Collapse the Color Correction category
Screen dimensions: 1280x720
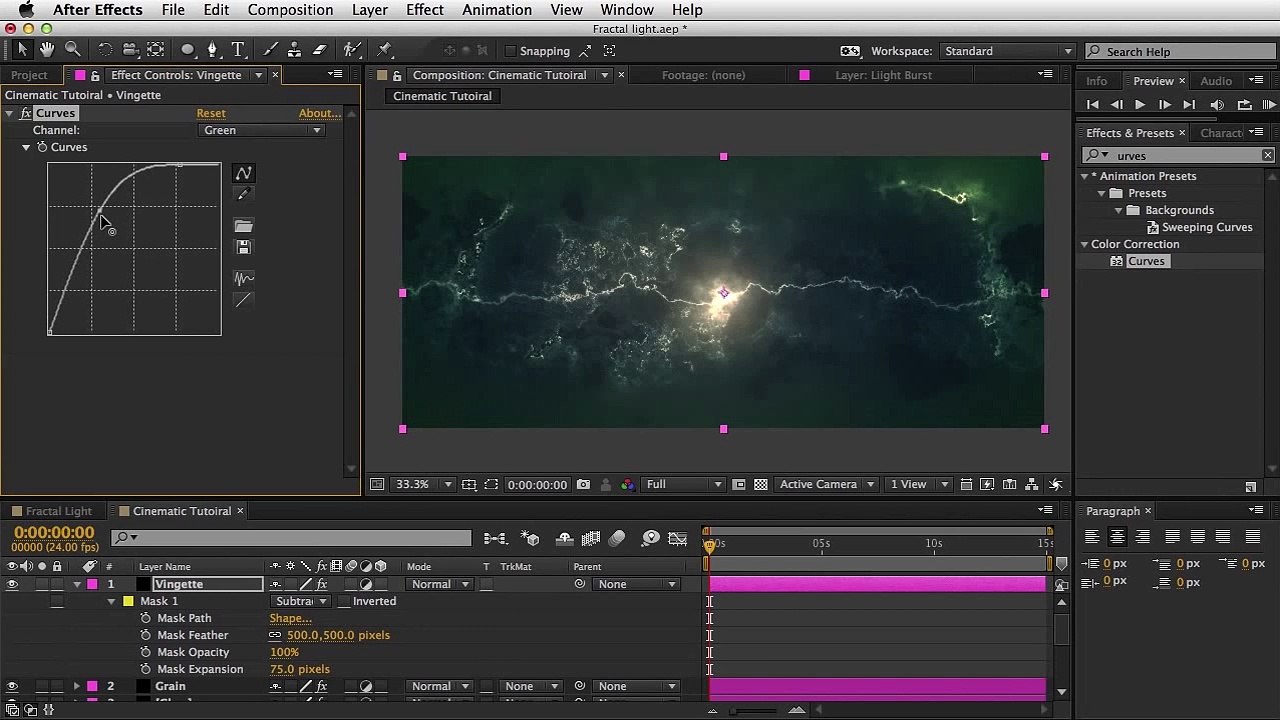1084,244
